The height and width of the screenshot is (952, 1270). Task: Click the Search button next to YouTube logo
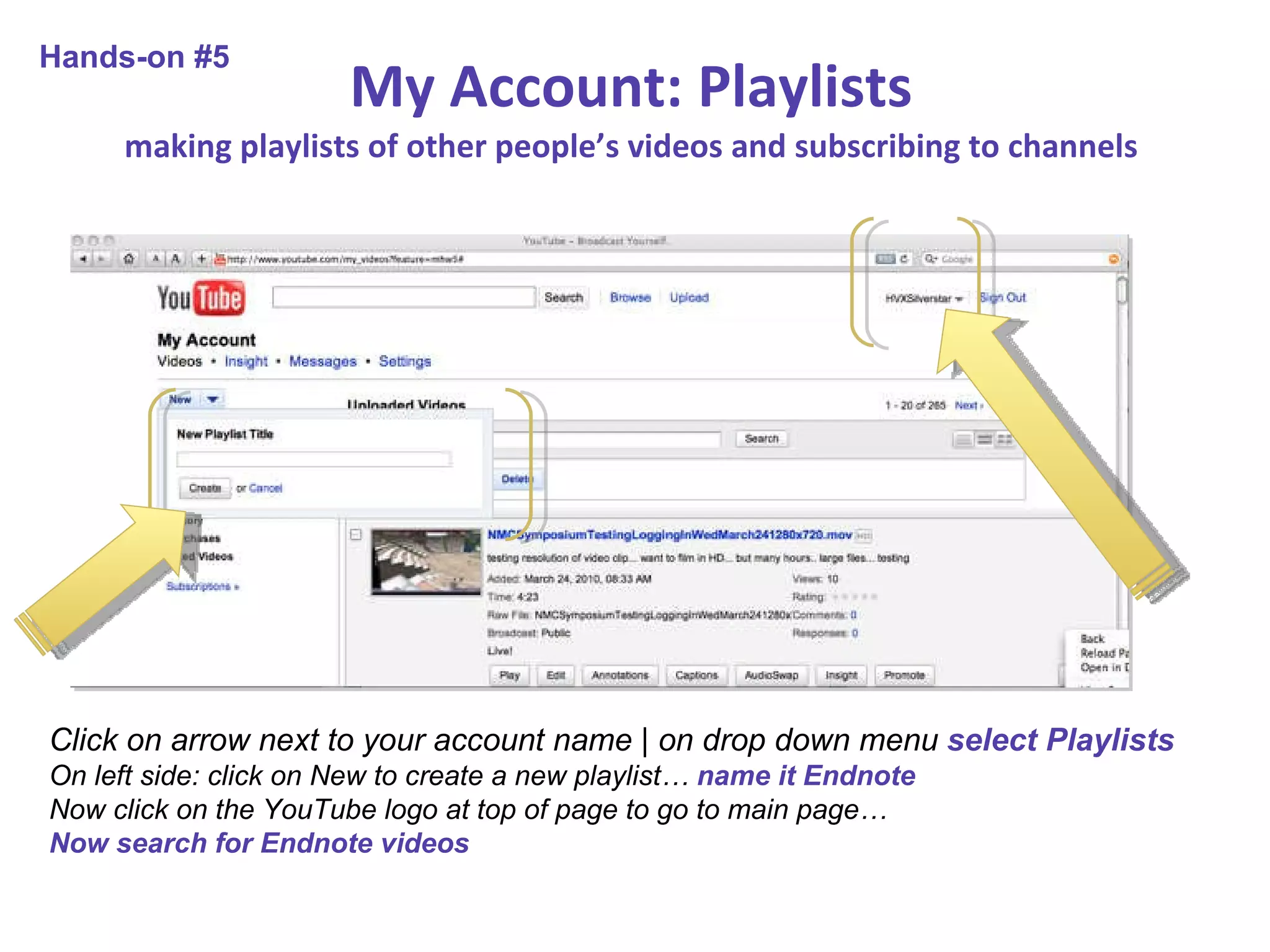coord(564,297)
